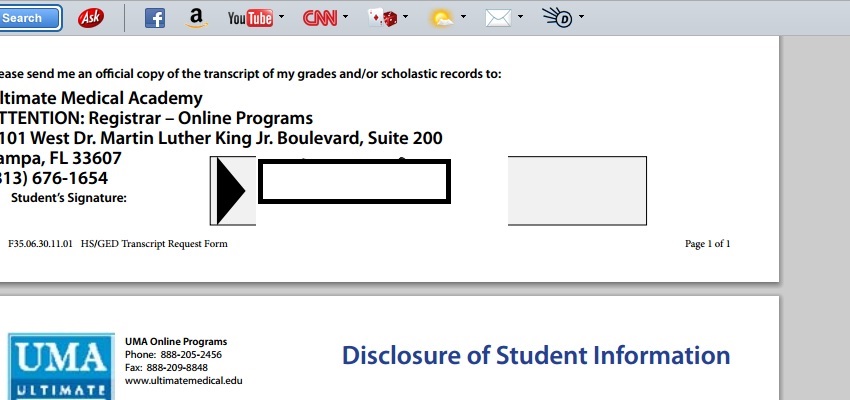This screenshot has width=850, height=400.
Task: Click the 'Phone: 888-205-2456' line
Action: click(173, 354)
